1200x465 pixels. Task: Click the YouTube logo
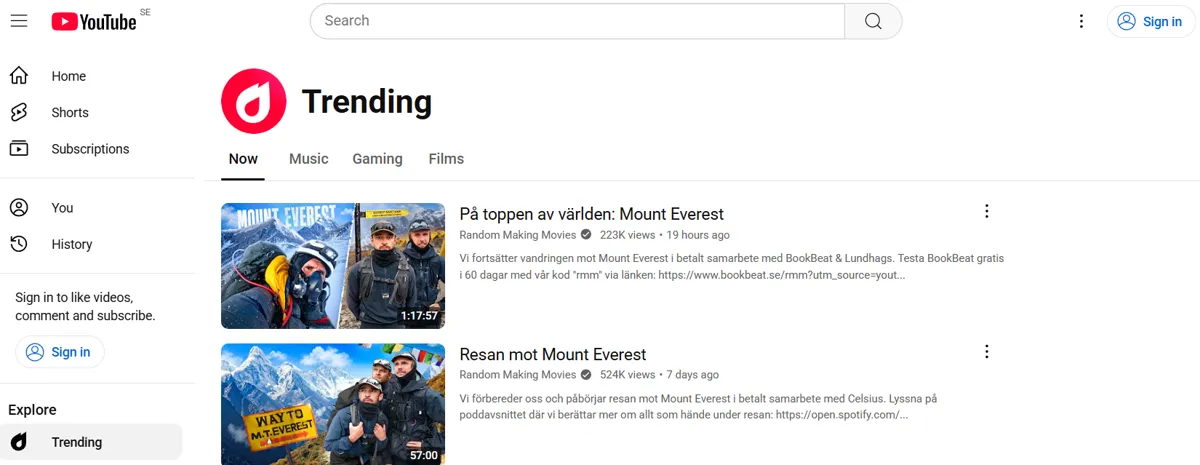click(x=94, y=21)
